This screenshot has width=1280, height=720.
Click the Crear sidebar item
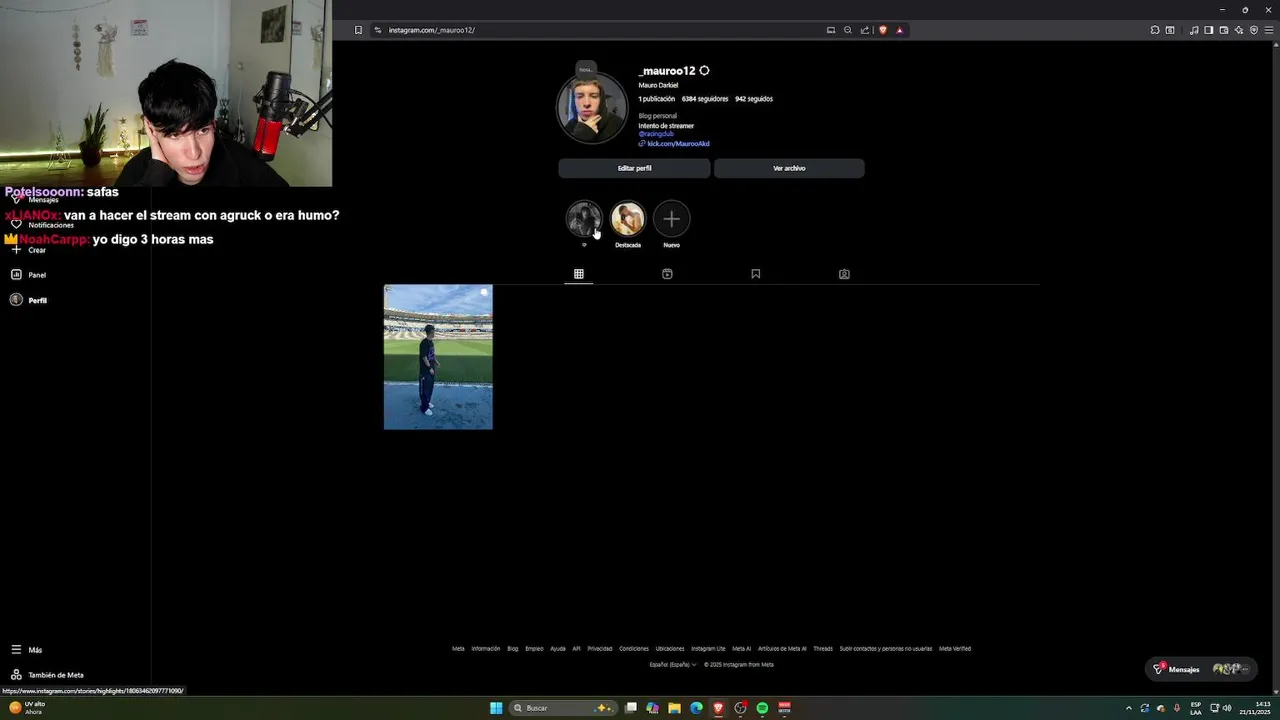28,250
